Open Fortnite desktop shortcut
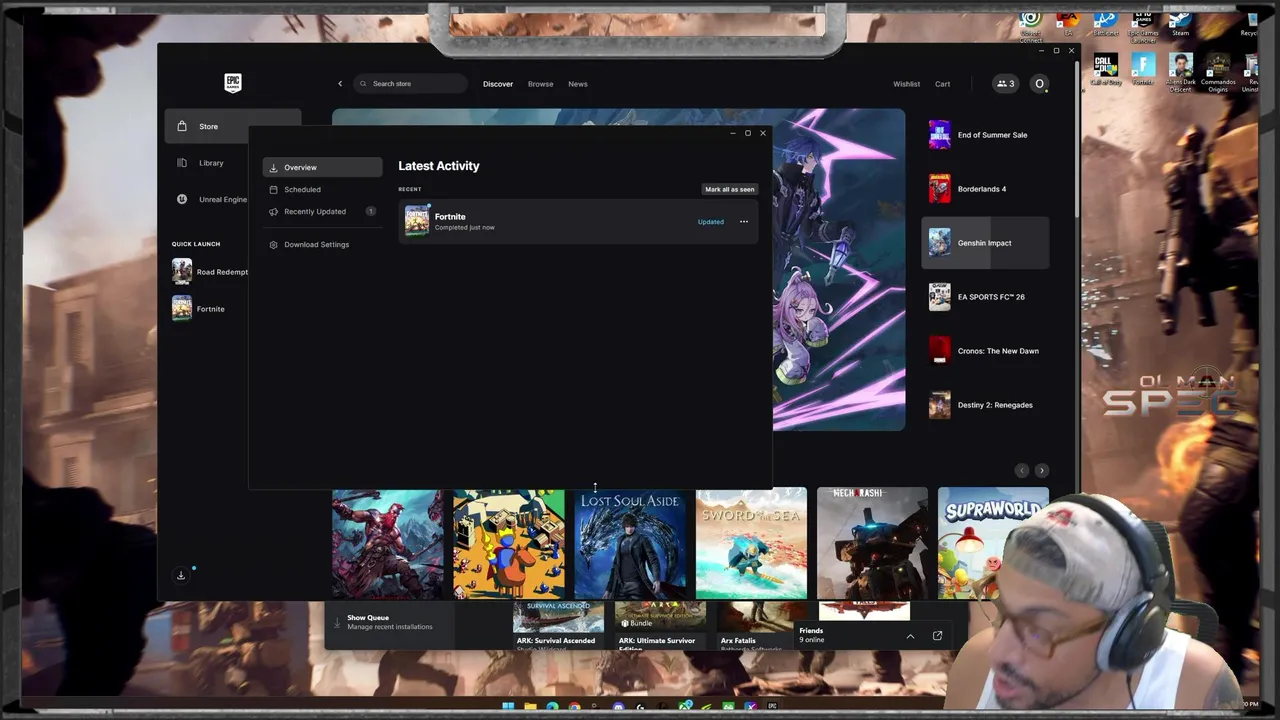 click(x=1143, y=69)
